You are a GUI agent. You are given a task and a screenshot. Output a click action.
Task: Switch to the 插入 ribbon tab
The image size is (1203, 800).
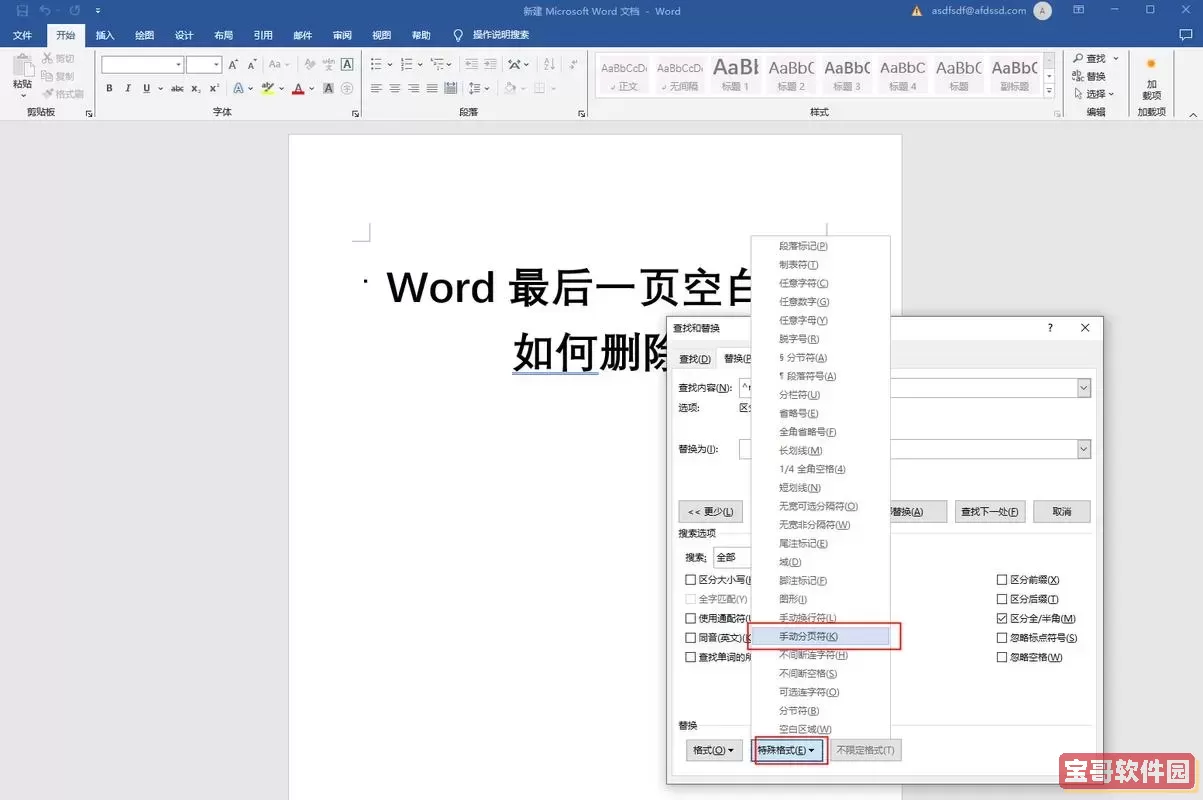click(105, 35)
